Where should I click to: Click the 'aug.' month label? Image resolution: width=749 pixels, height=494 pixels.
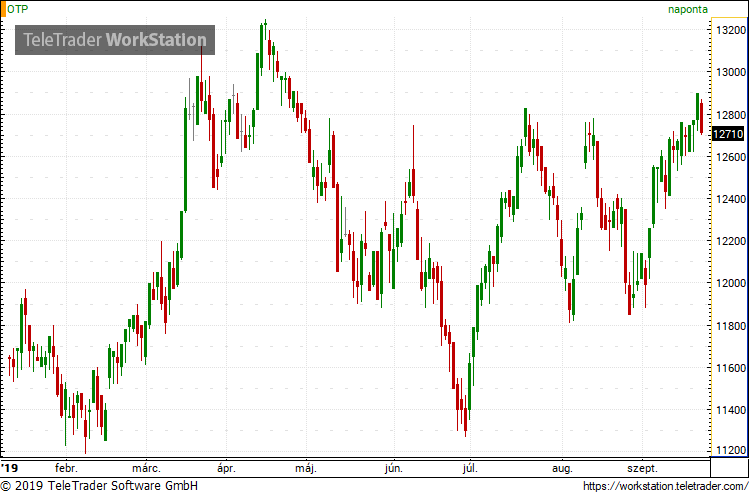click(562, 468)
